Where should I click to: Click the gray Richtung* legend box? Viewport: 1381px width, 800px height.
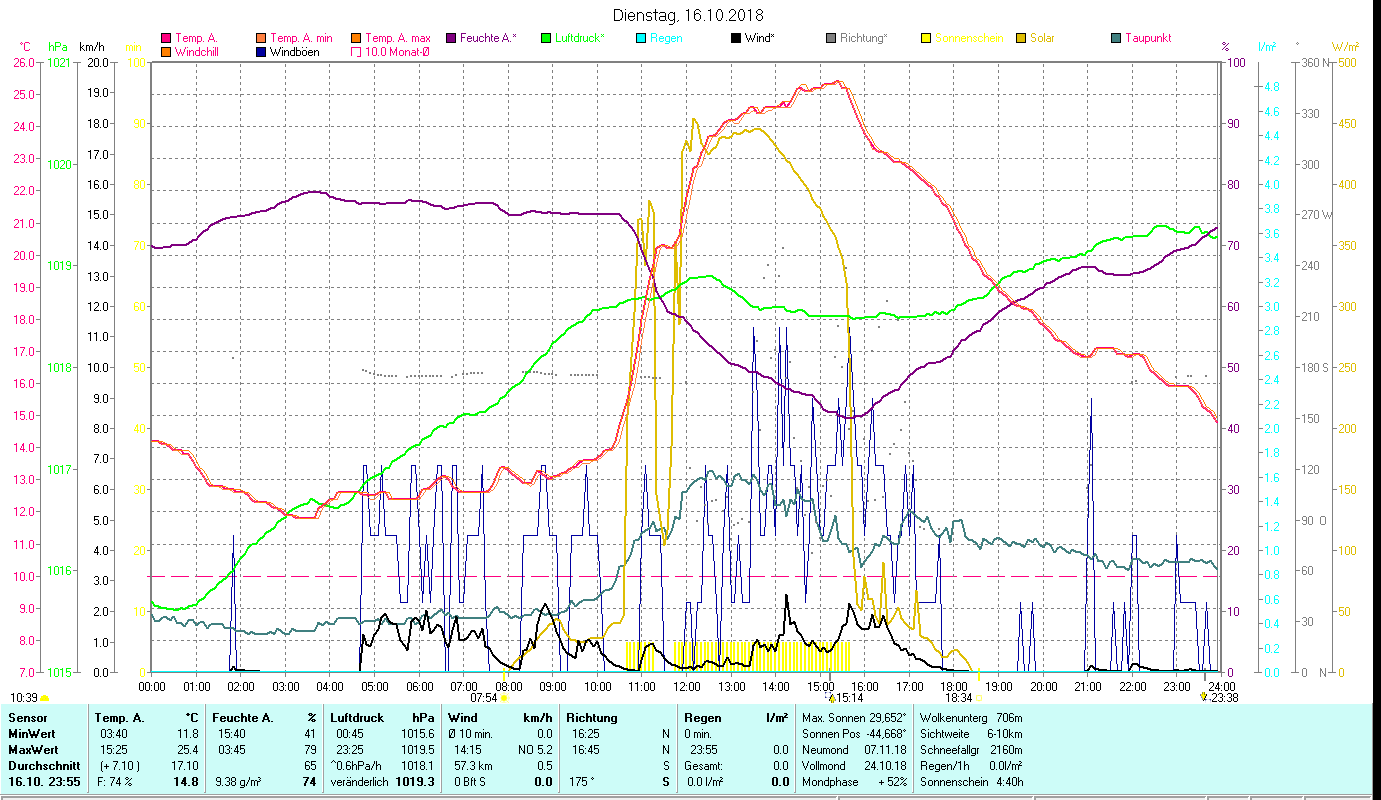point(830,38)
